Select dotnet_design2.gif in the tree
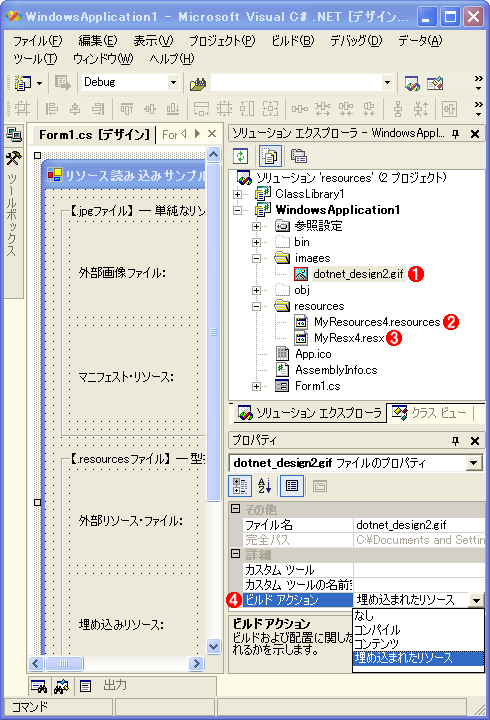Viewport: 490px width, 720px height. [x=358, y=274]
